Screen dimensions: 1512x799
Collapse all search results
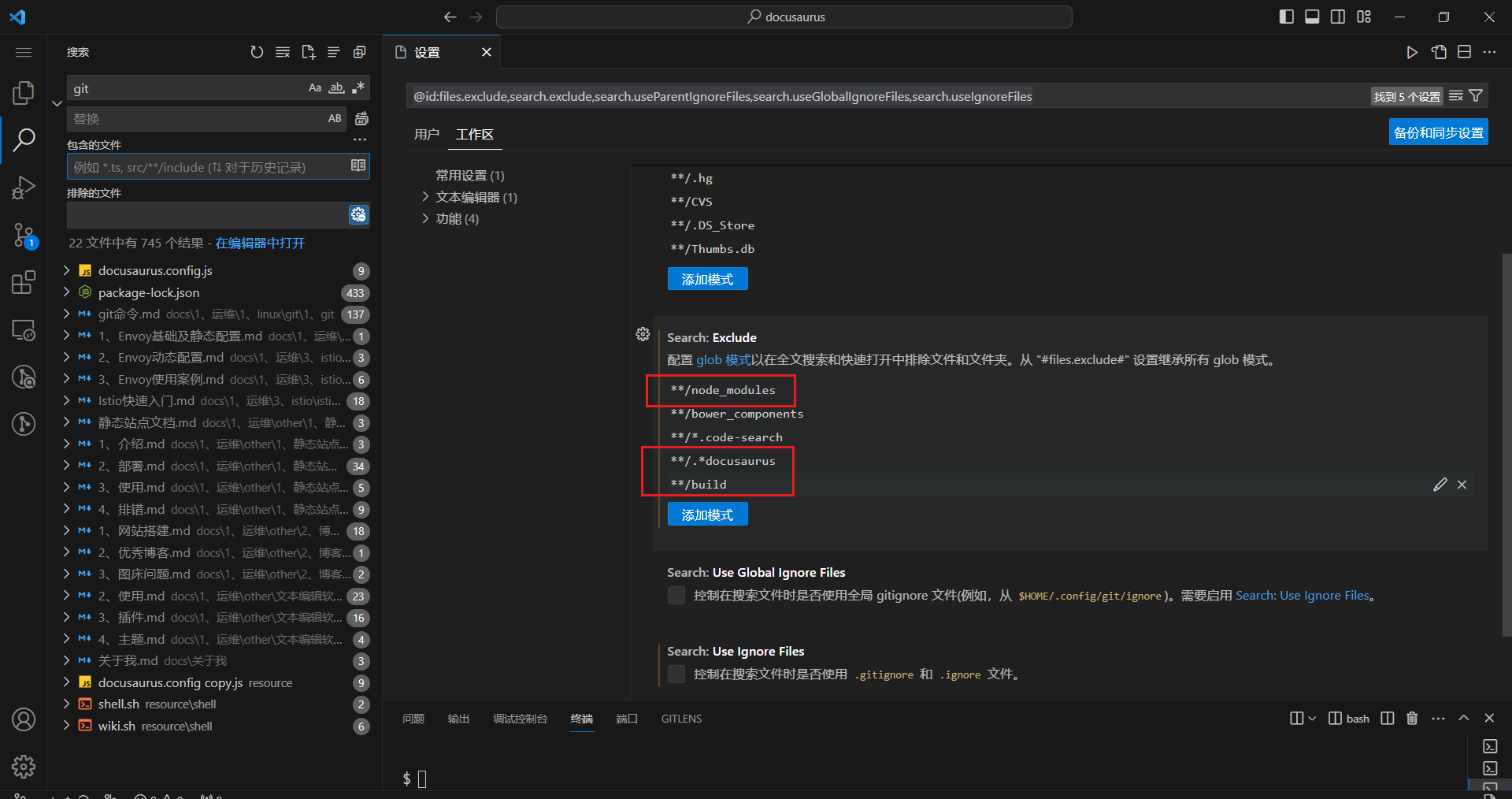[359, 52]
